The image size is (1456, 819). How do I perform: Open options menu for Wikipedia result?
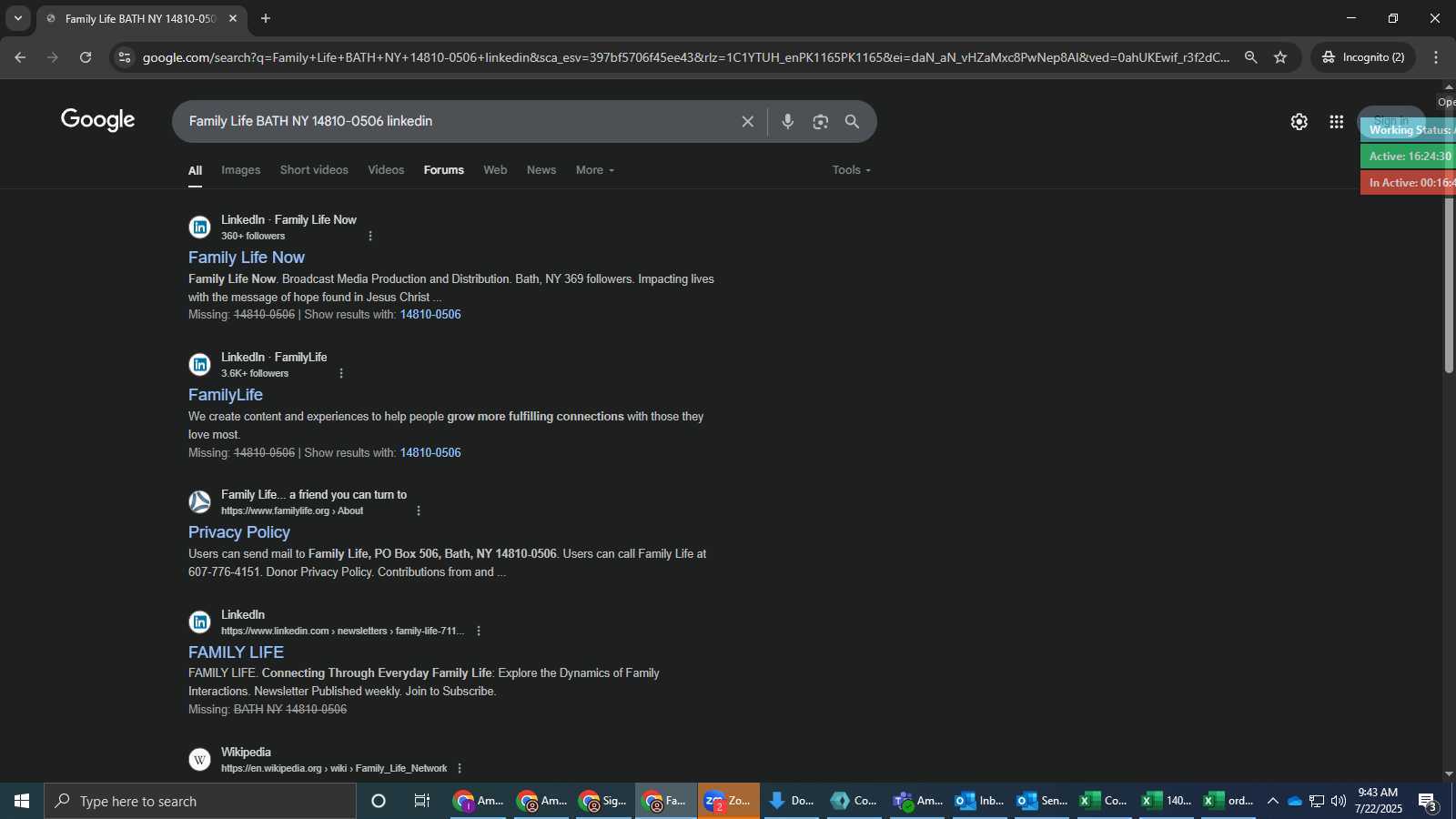tap(460, 769)
